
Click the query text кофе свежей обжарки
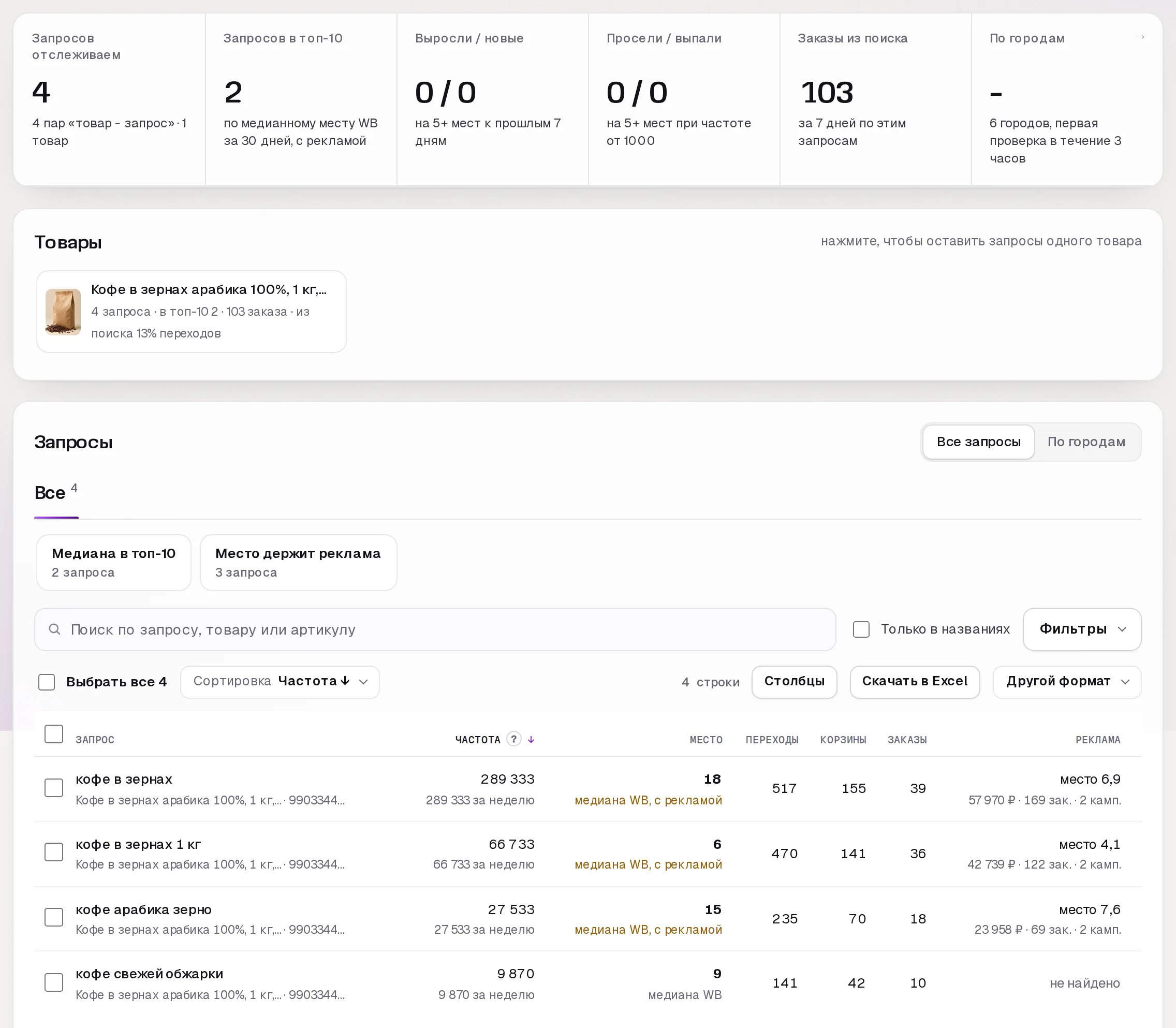click(x=149, y=974)
